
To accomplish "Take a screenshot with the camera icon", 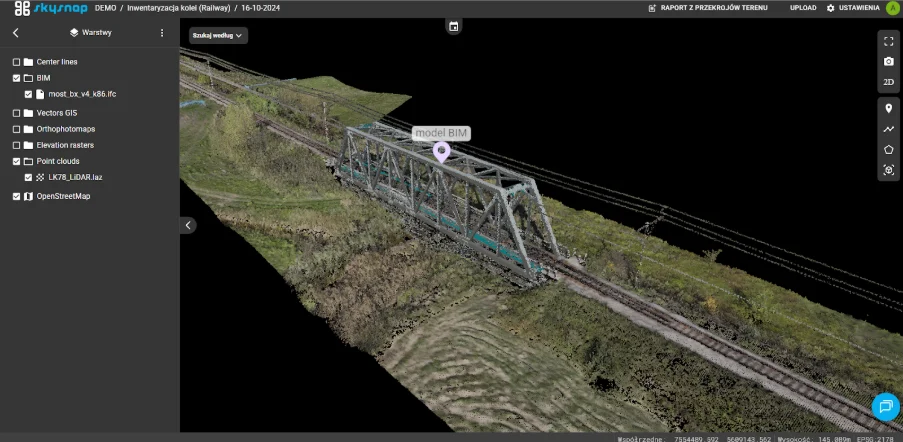I will (x=888, y=62).
